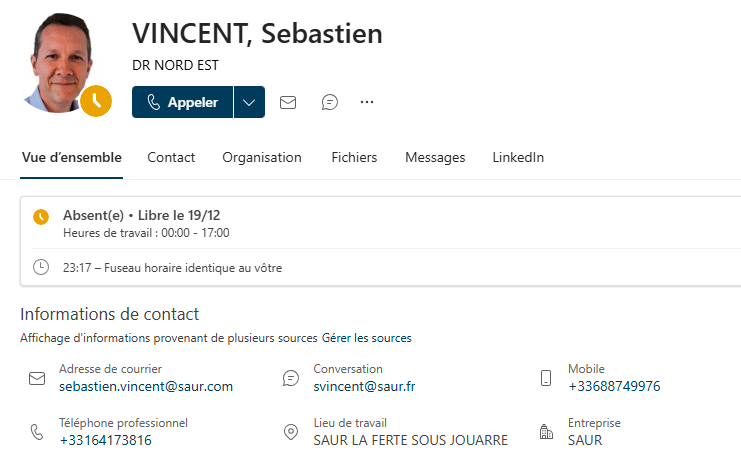Select the Vue d'ensemble tab
741x466 pixels.
click(x=72, y=157)
